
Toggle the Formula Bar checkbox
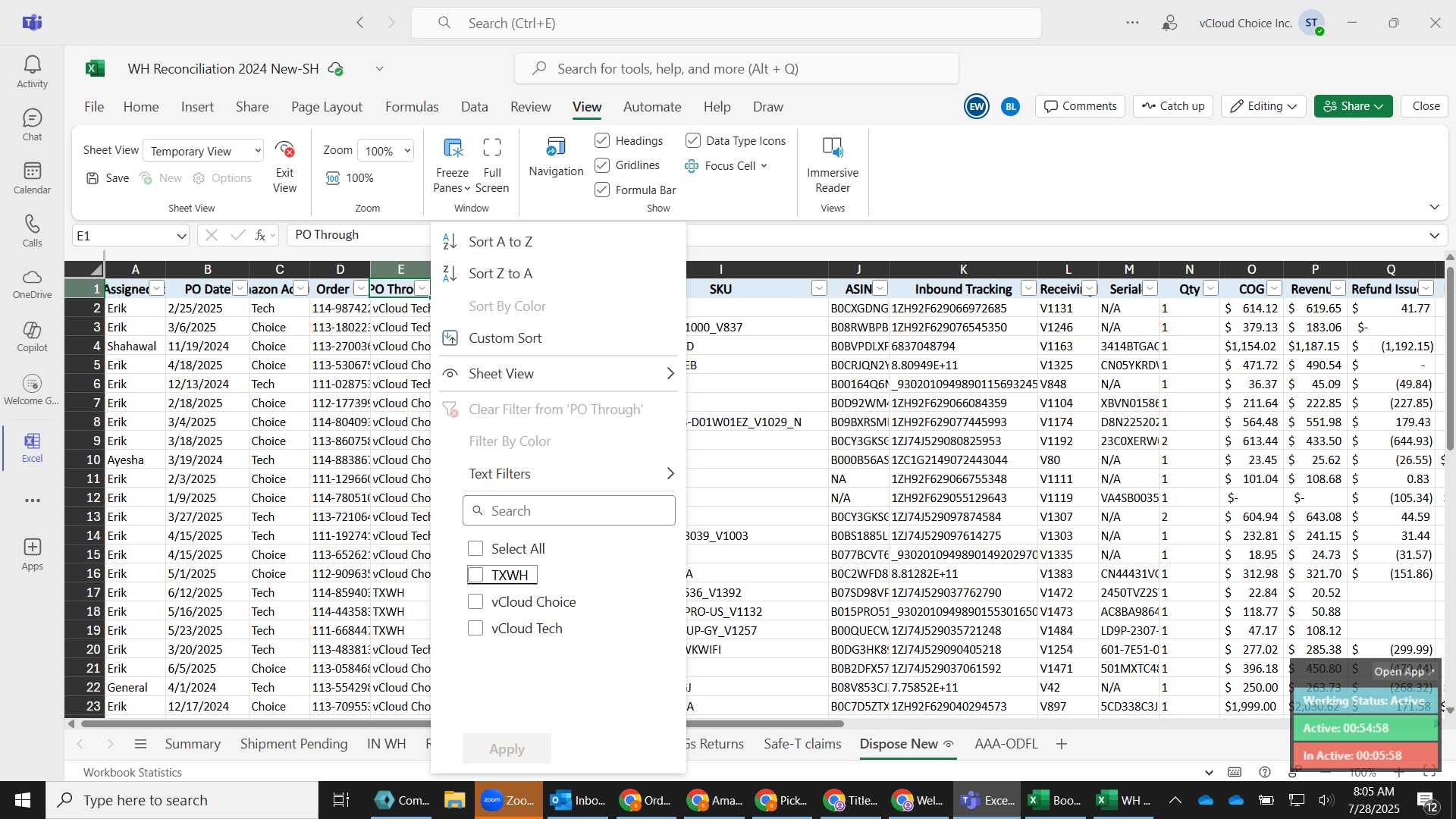pos(603,190)
